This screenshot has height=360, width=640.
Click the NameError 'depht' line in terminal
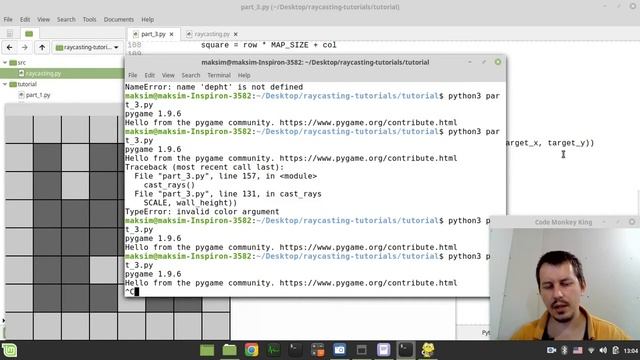click(214, 87)
